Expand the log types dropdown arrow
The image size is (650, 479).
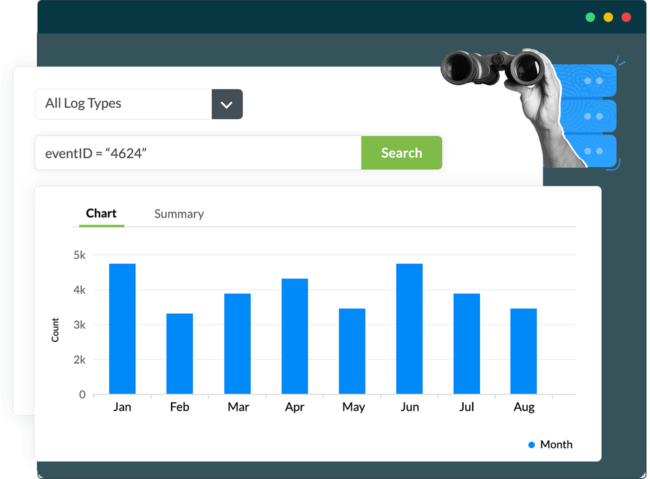click(x=227, y=104)
